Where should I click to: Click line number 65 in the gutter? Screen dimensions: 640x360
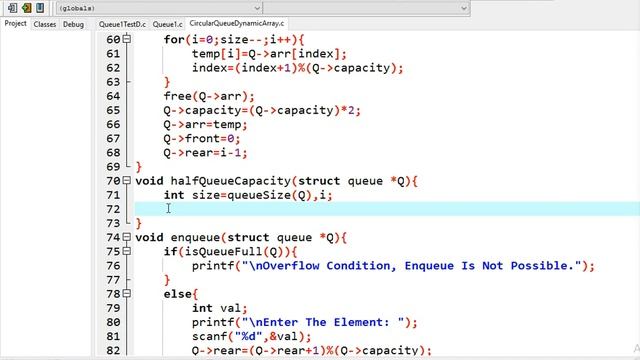(x=113, y=110)
